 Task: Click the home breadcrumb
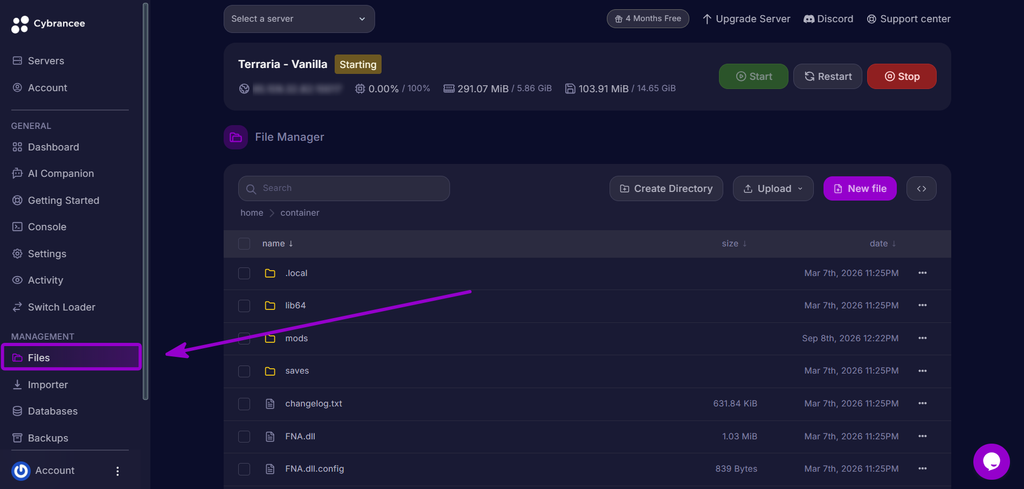tap(252, 213)
